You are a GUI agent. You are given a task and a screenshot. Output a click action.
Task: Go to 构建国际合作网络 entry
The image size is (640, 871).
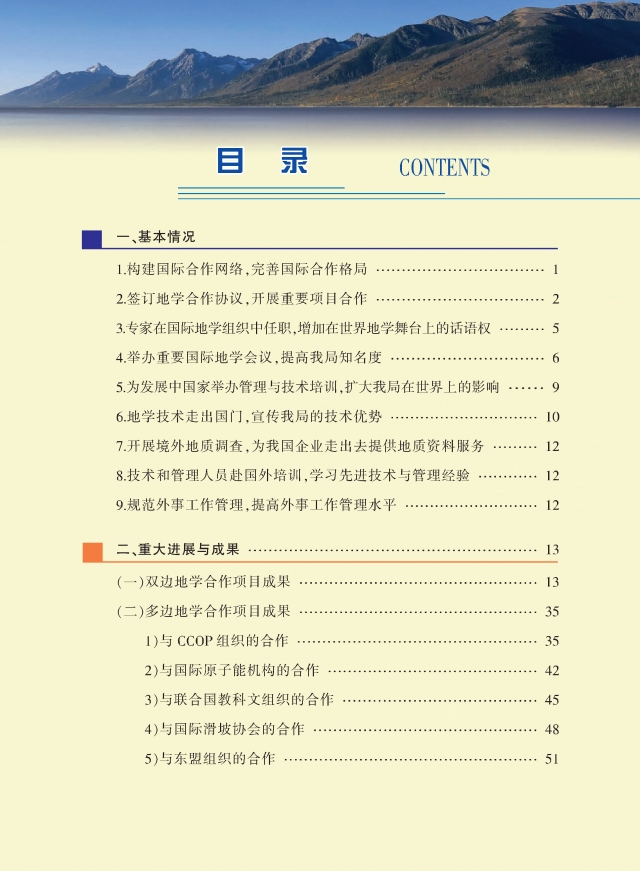[x=241, y=270]
